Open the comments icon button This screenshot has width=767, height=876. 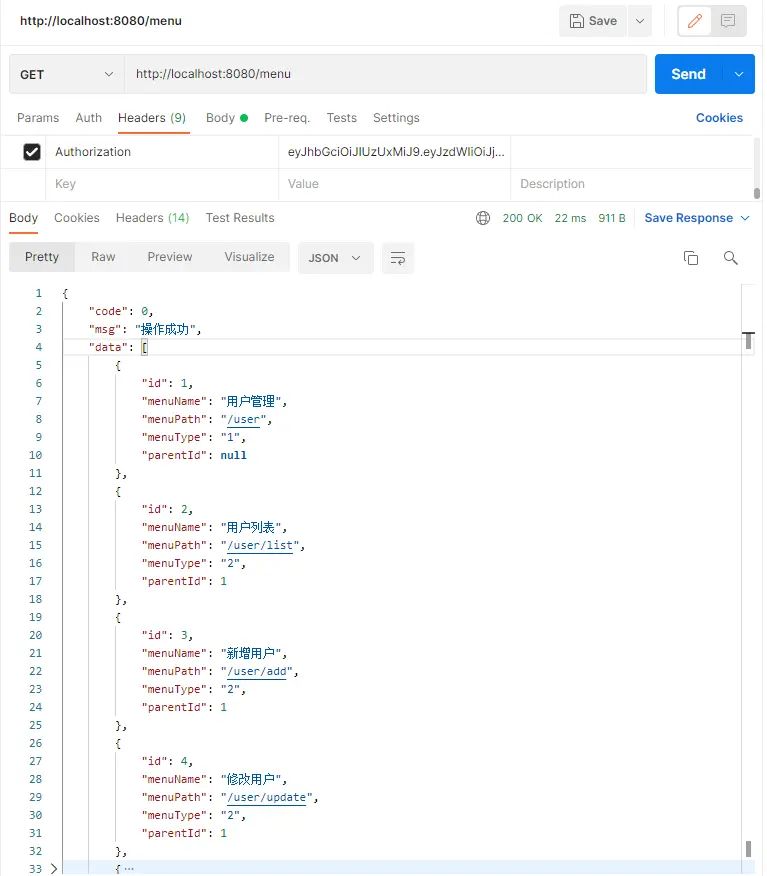click(729, 21)
